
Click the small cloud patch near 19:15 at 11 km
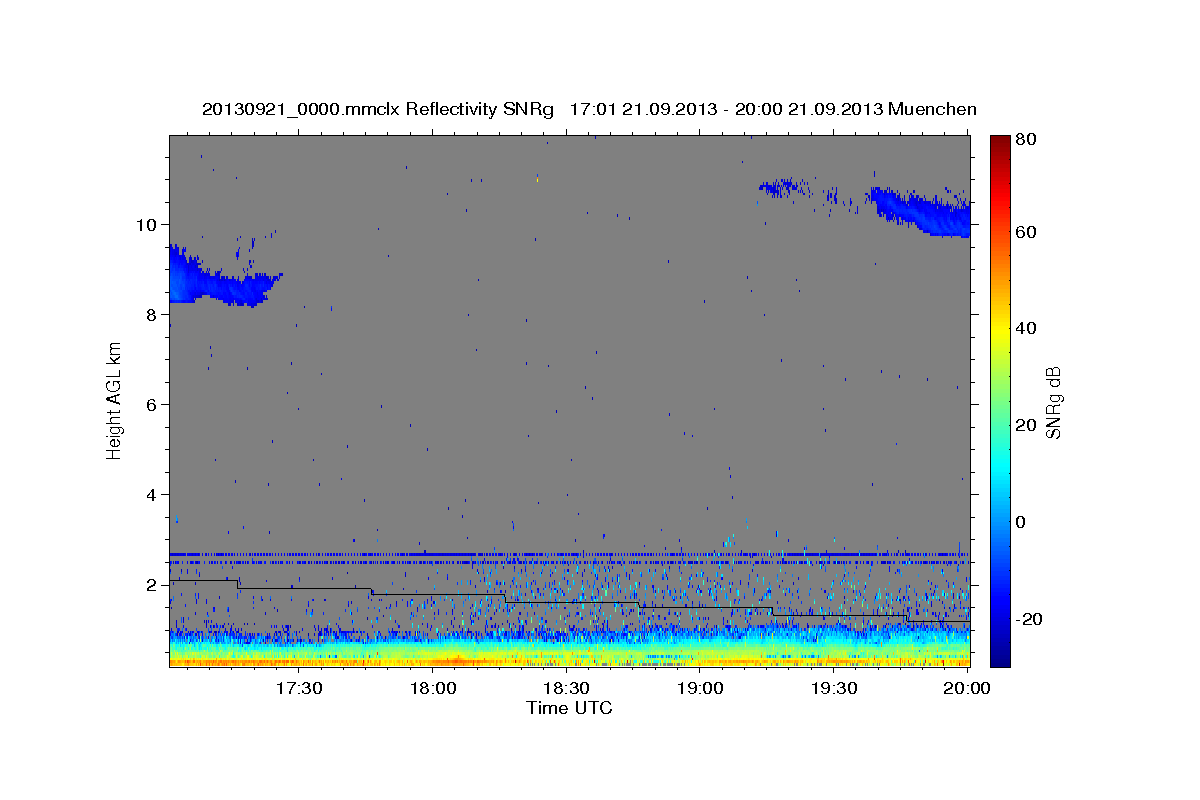click(783, 187)
